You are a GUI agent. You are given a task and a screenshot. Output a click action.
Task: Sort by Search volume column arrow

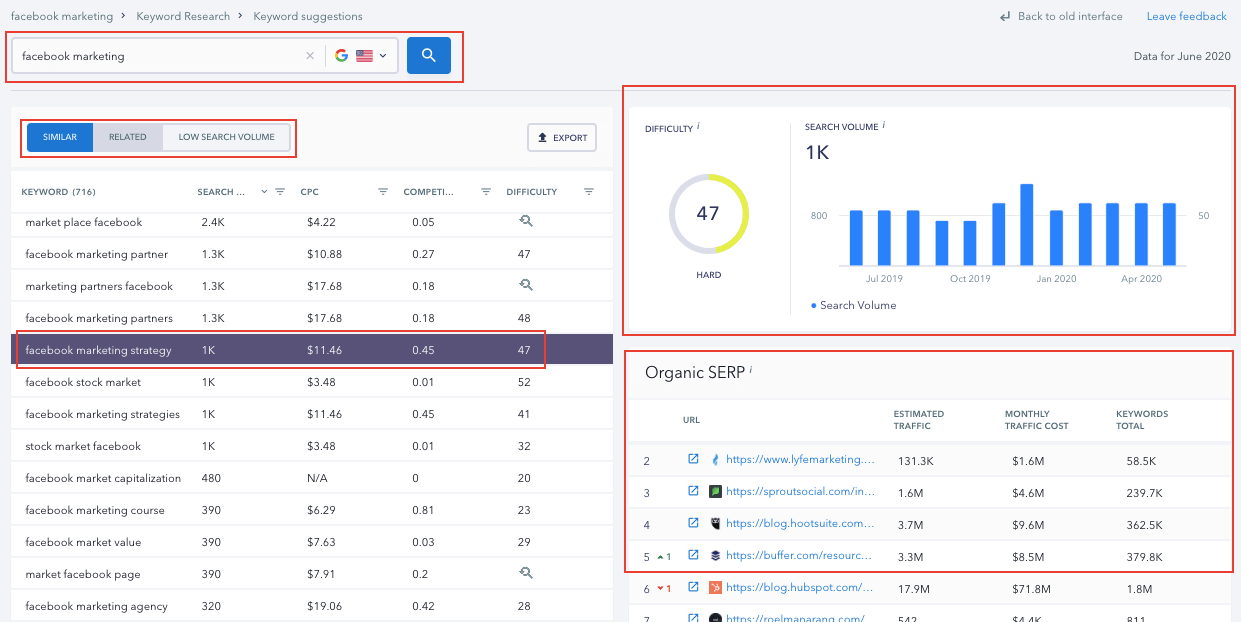point(264,192)
